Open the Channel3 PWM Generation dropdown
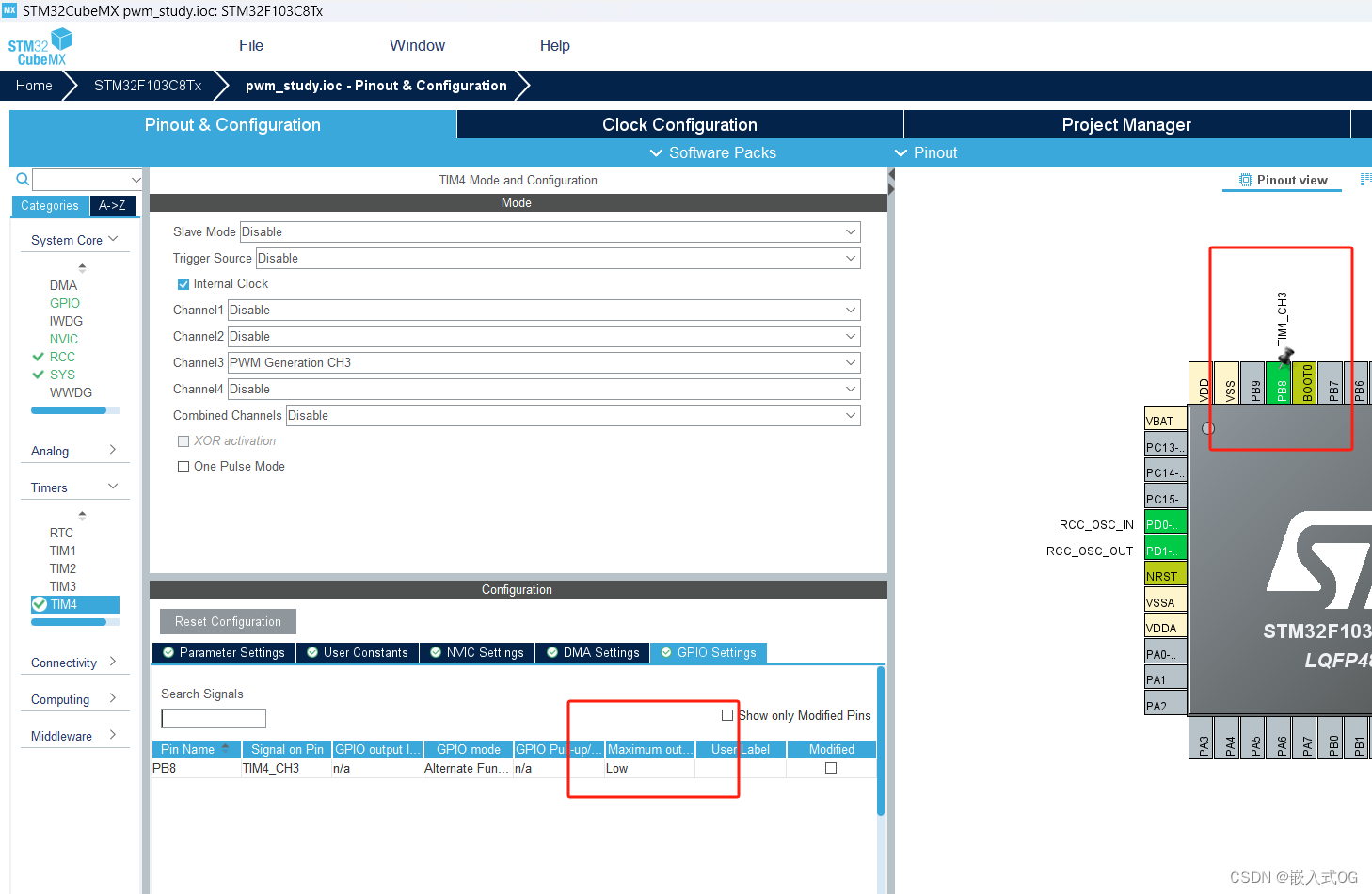This screenshot has width=1372, height=894. point(544,362)
